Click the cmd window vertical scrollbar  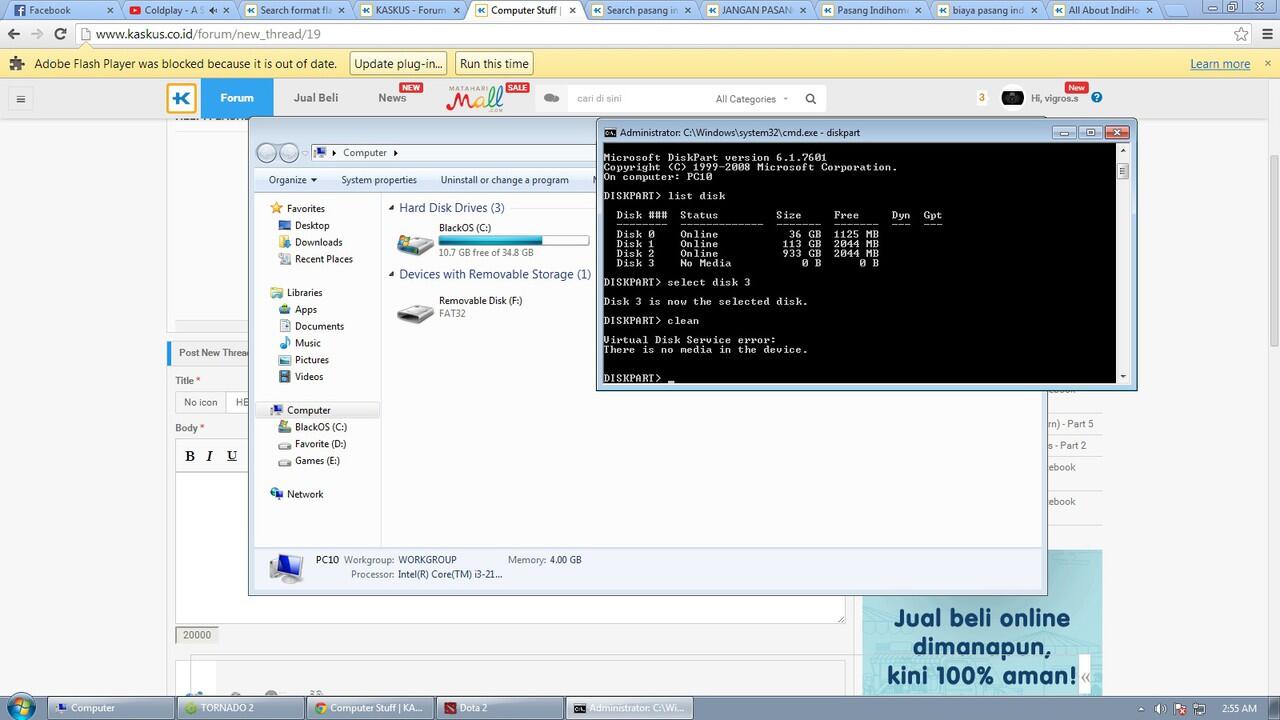pos(1123,265)
